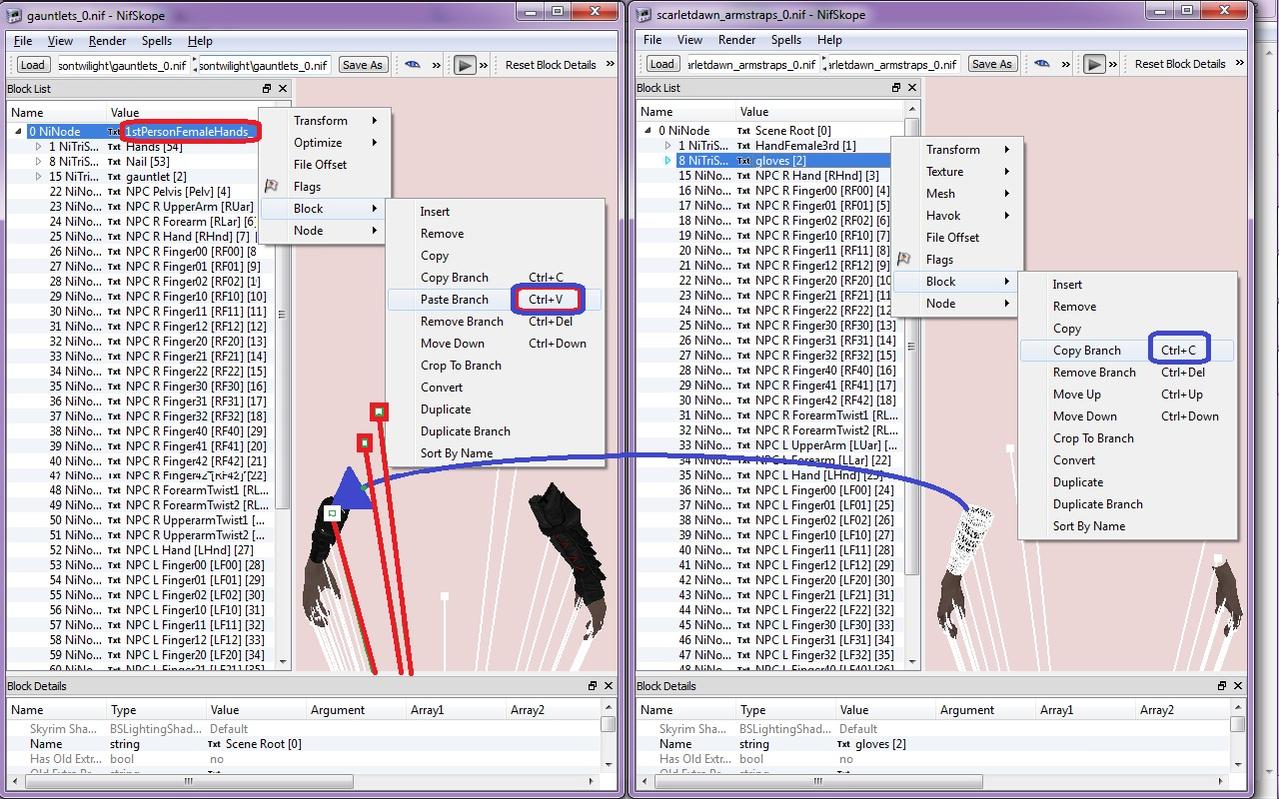1279x799 pixels.
Task: Expand the 15 NiTriShape gauntlet node
Action: pyautogui.click(x=38, y=177)
